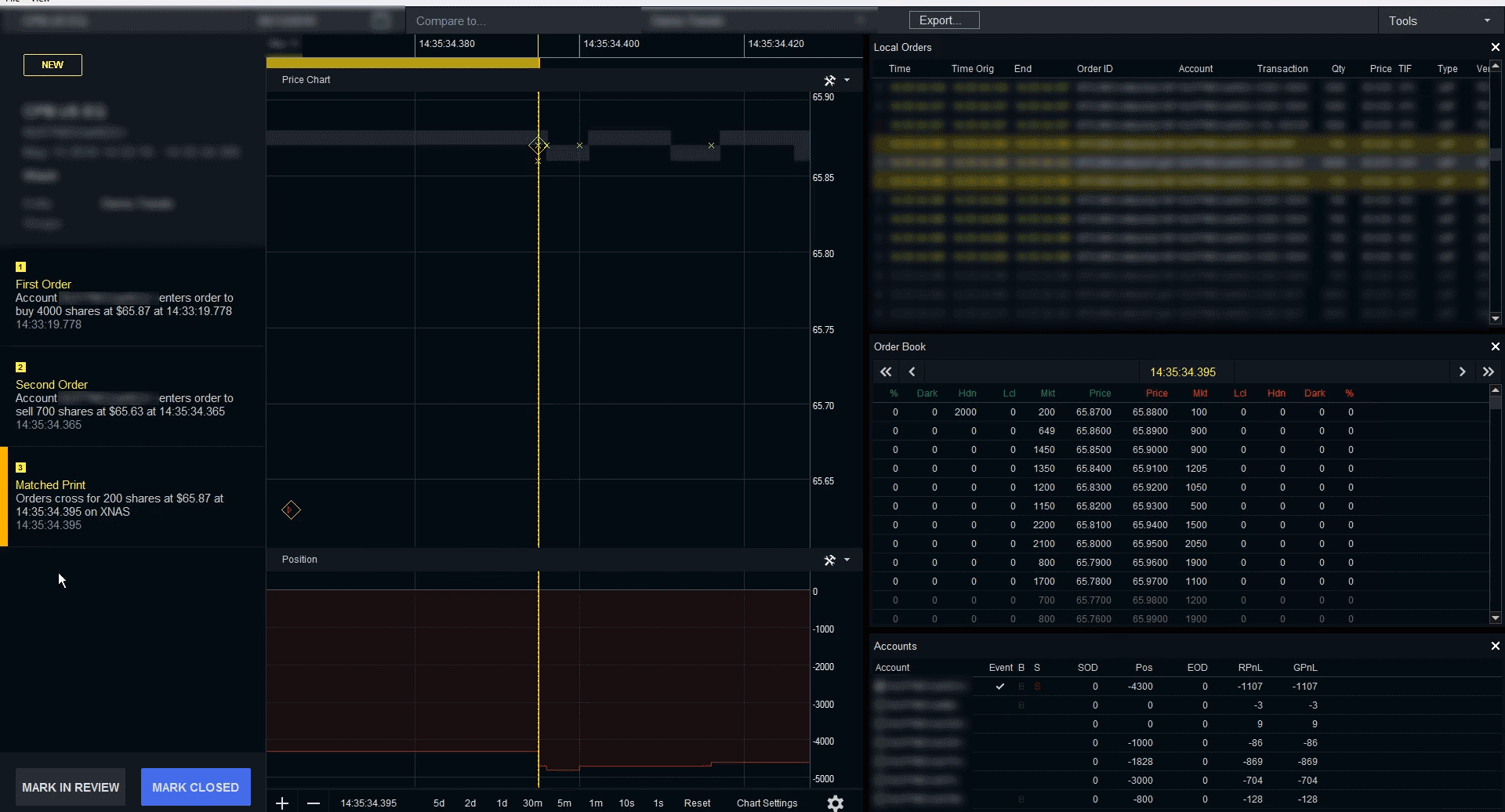This screenshot has height=812, width=1505.
Task: Click the 14:35:34.400 timeline label
Action: click(x=611, y=44)
